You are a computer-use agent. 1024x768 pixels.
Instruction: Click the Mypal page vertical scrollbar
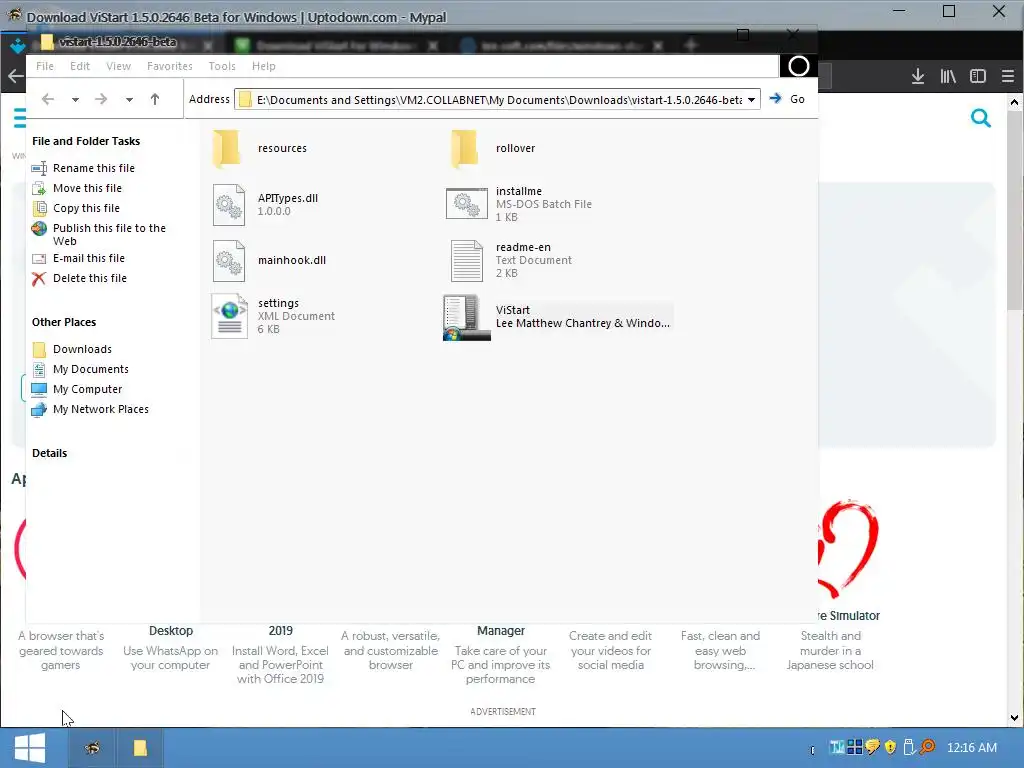pyautogui.click(x=1014, y=409)
